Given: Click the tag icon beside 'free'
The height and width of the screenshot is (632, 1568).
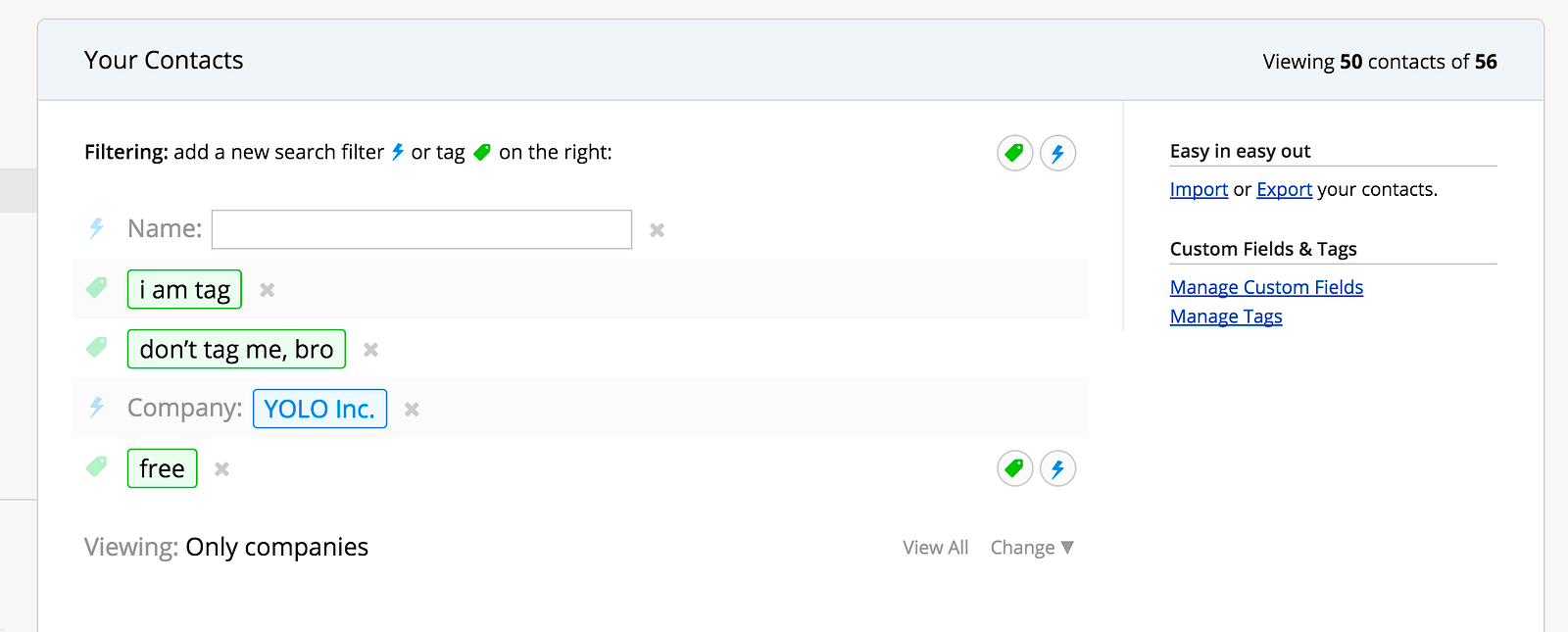Looking at the screenshot, I should click(96, 467).
